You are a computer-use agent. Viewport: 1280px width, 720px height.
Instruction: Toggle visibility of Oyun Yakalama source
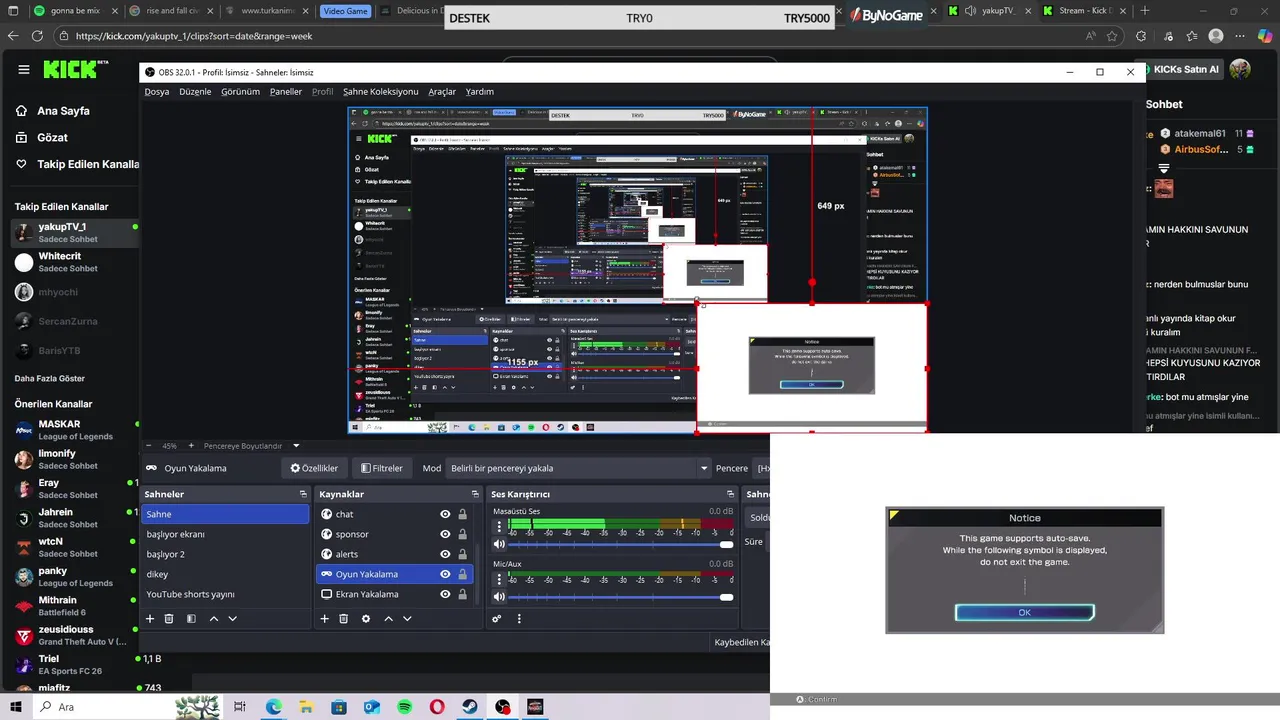tap(445, 574)
